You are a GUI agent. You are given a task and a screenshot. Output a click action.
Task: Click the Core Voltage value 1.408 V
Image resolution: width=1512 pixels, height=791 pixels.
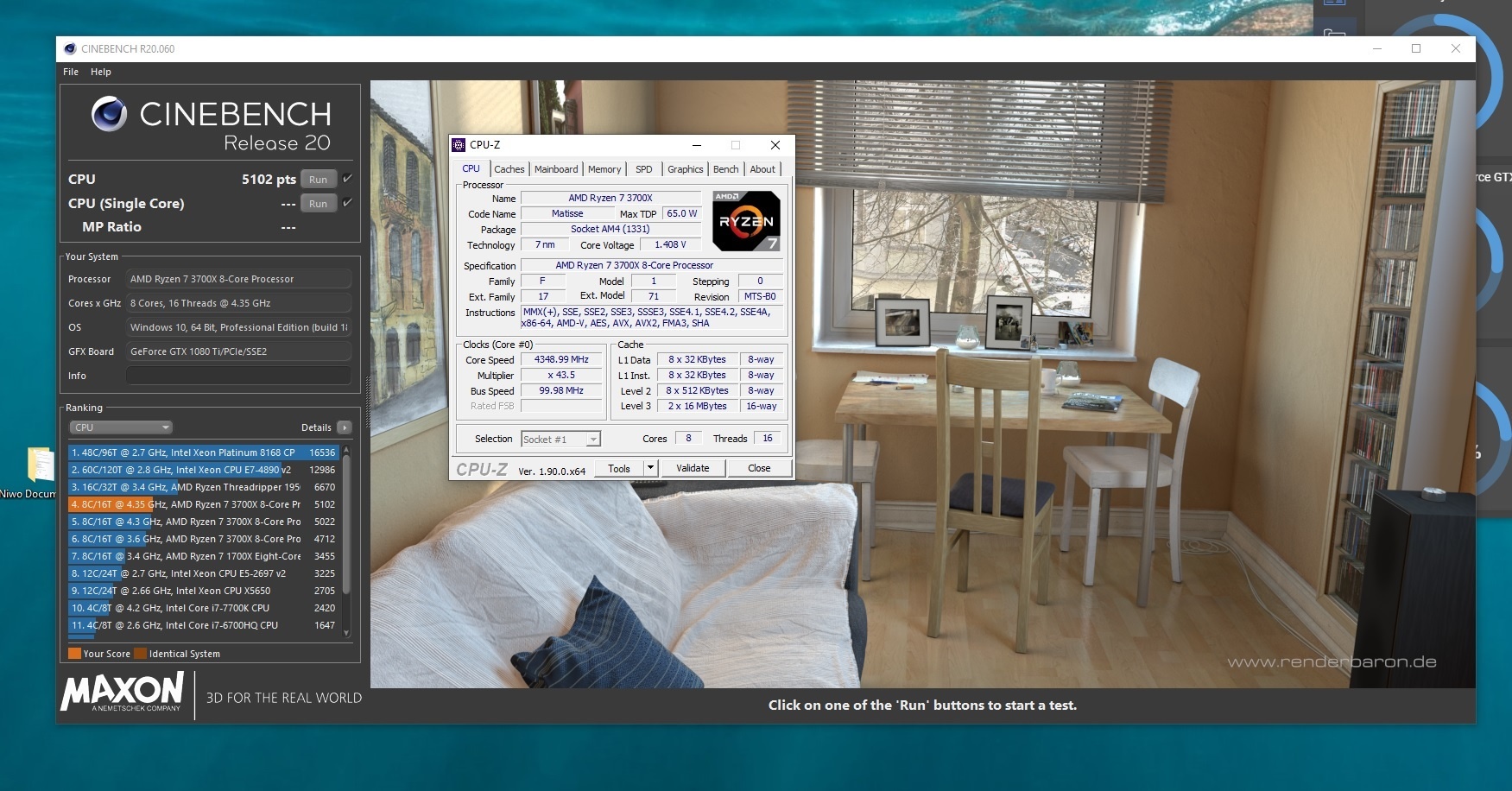pyautogui.click(x=670, y=244)
